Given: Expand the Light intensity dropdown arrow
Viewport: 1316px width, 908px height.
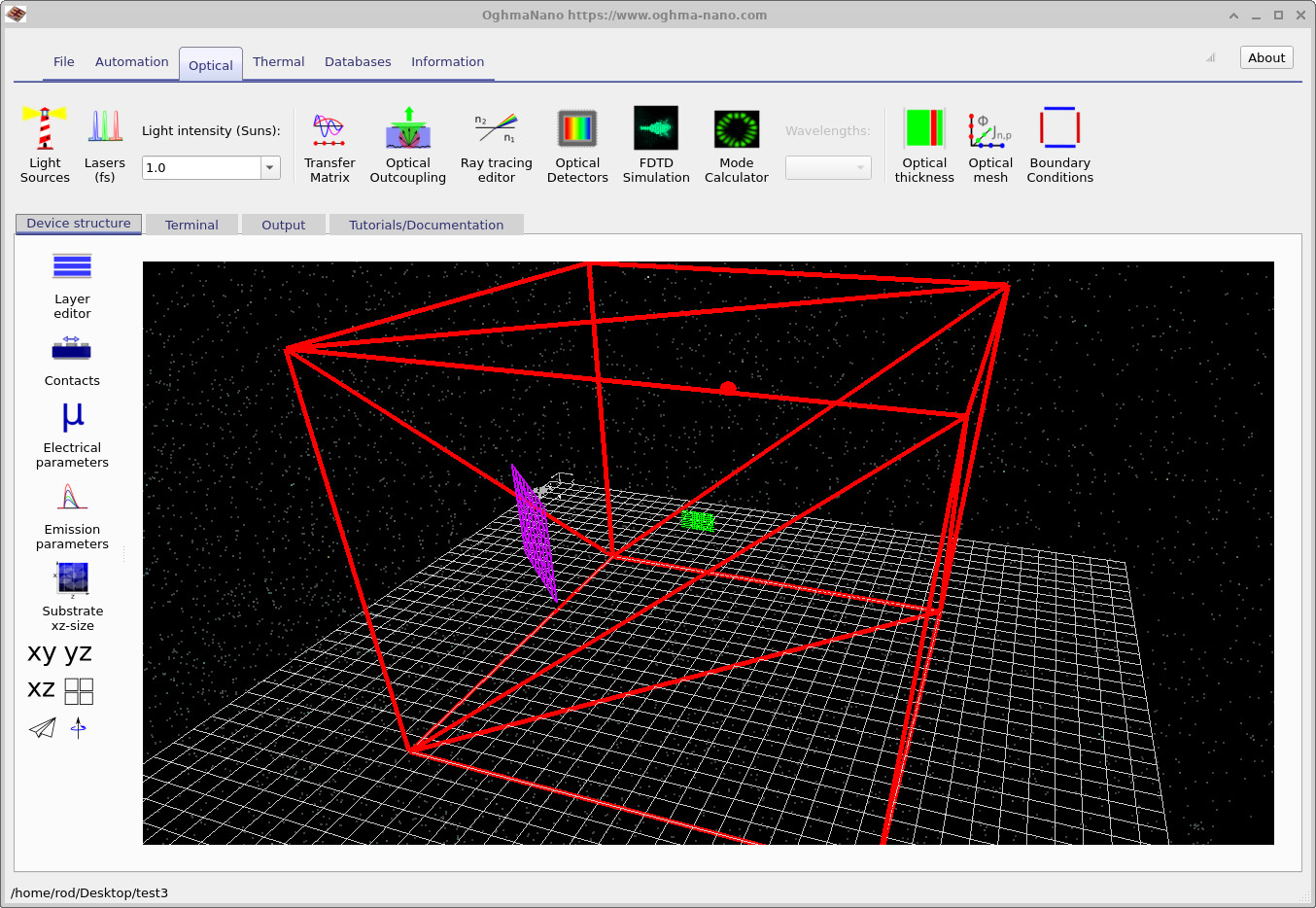Looking at the screenshot, I should (x=269, y=168).
